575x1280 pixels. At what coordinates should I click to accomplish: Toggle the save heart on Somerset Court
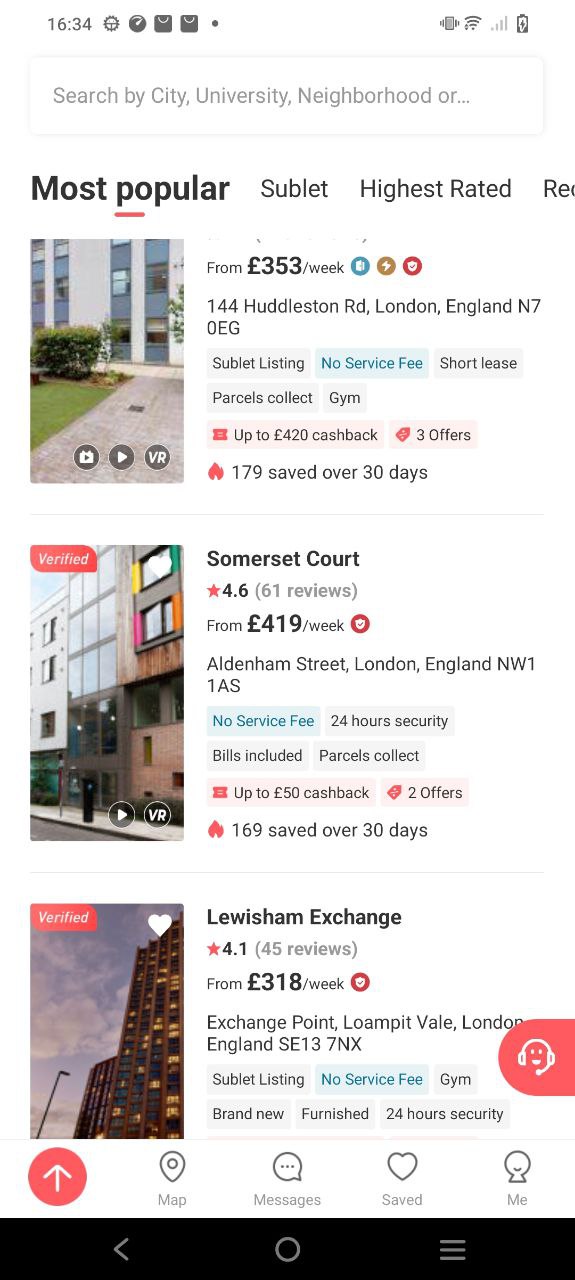(160, 566)
